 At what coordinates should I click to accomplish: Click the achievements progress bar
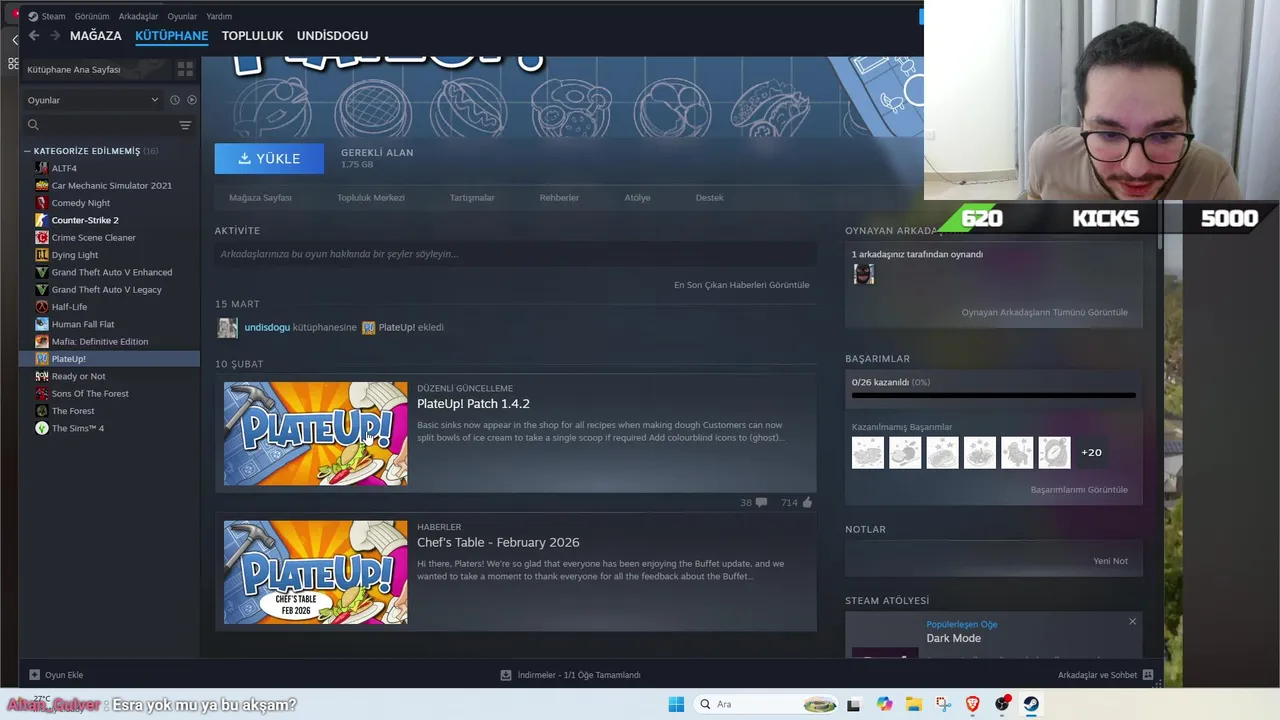[x=993, y=396]
